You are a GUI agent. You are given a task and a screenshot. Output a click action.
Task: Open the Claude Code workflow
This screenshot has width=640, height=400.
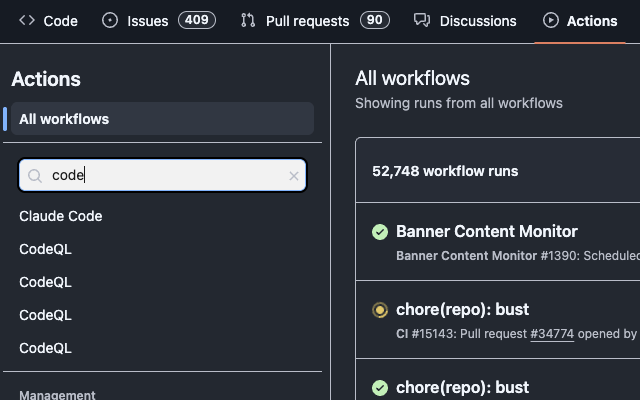click(61, 216)
